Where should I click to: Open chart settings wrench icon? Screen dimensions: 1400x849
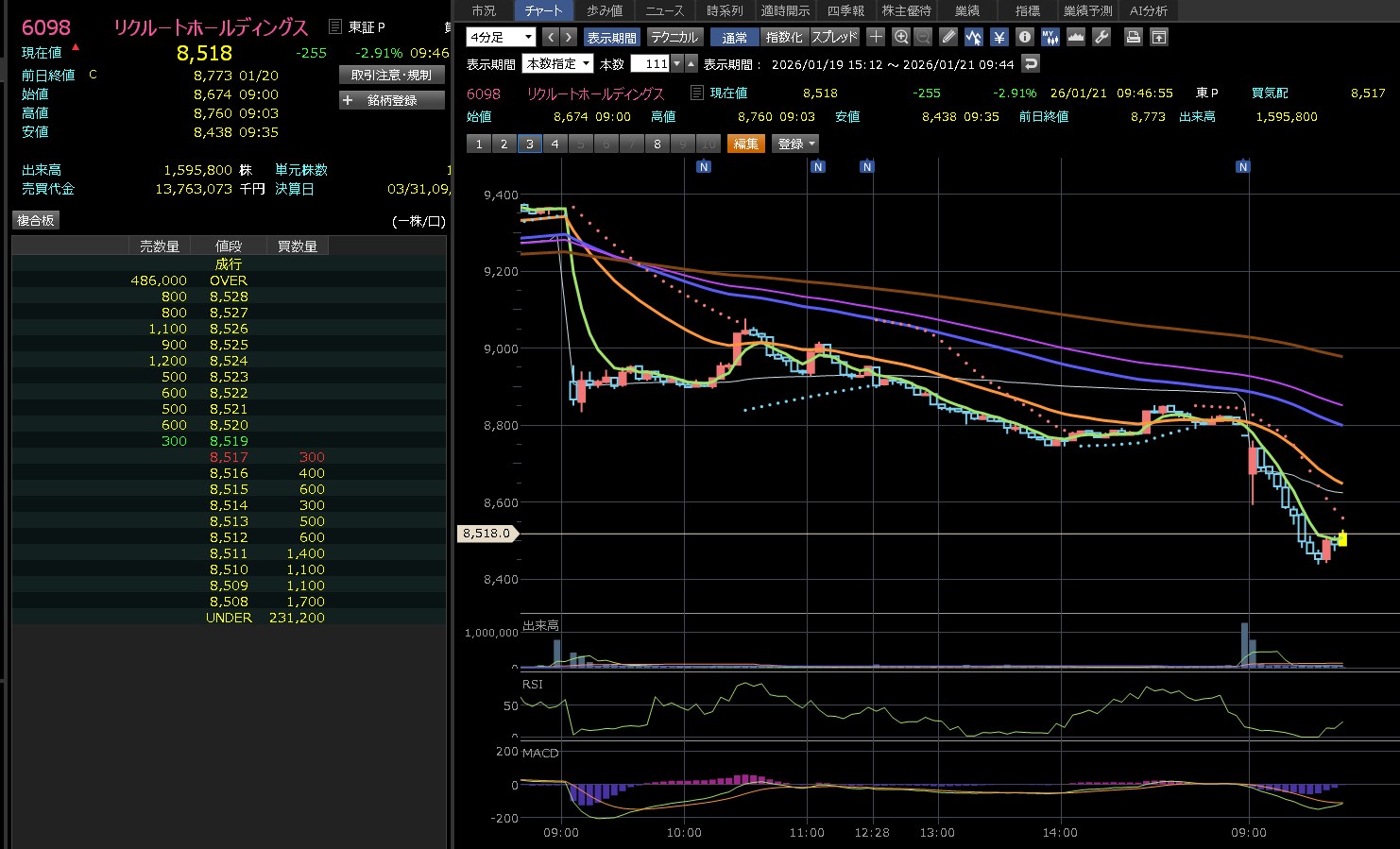(x=1101, y=37)
